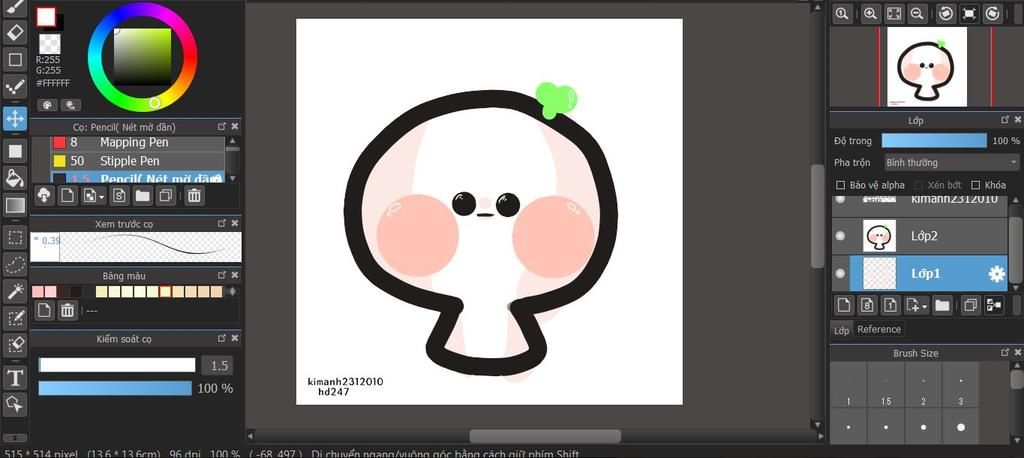Select the Gradient tool
The image size is (1024, 458).
click(x=15, y=206)
